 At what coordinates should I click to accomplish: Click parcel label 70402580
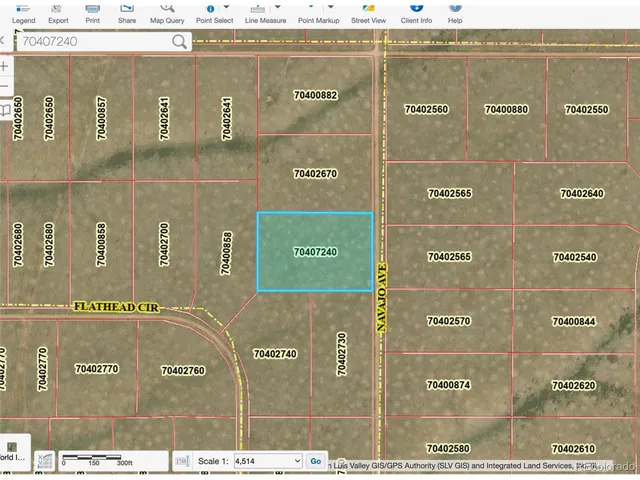[448, 449]
